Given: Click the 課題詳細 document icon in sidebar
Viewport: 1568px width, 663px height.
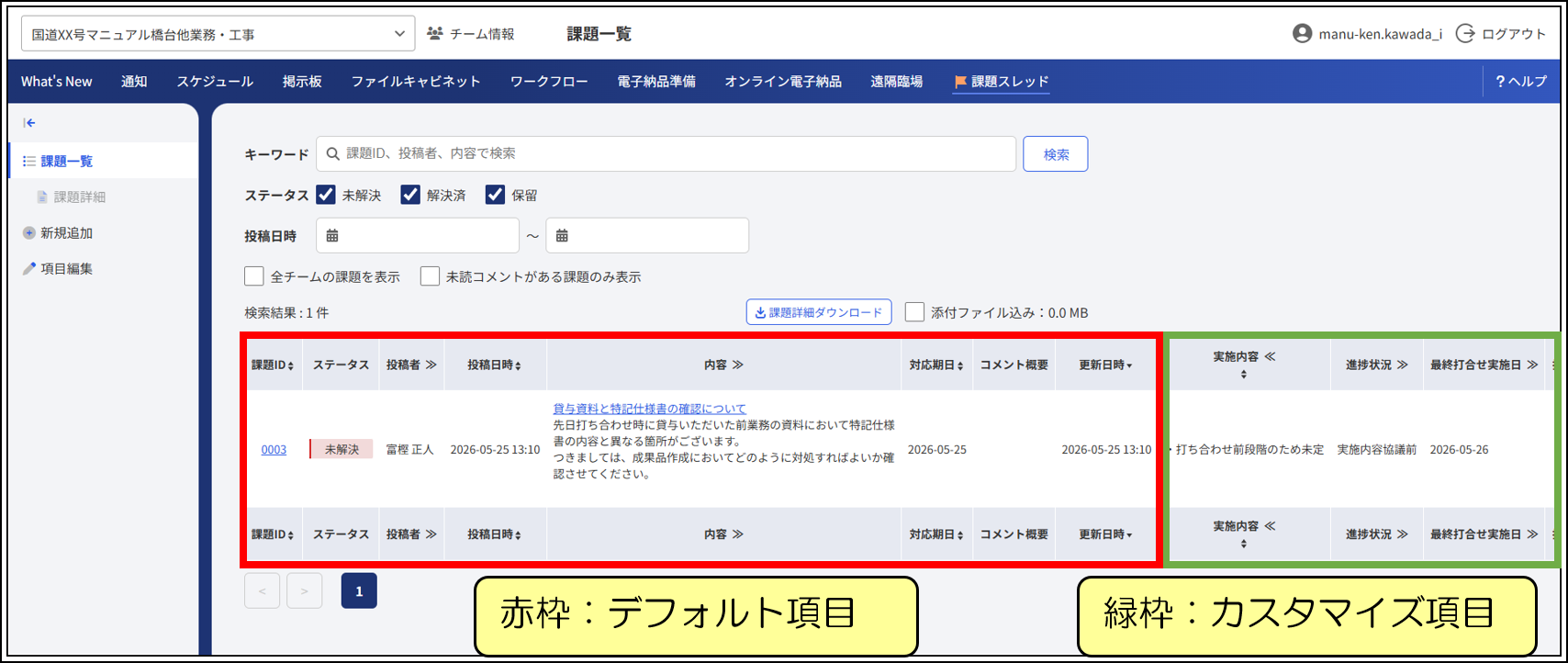Looking at the screenshot, I should pyautogui.click(x=42, y=197).
